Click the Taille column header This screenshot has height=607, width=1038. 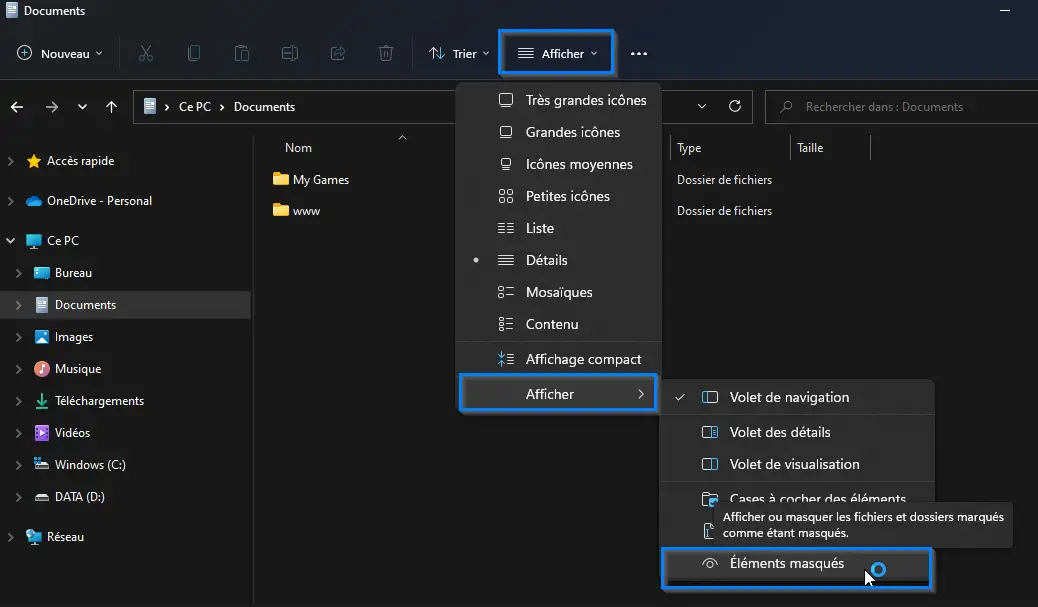[x=810, y=148]
